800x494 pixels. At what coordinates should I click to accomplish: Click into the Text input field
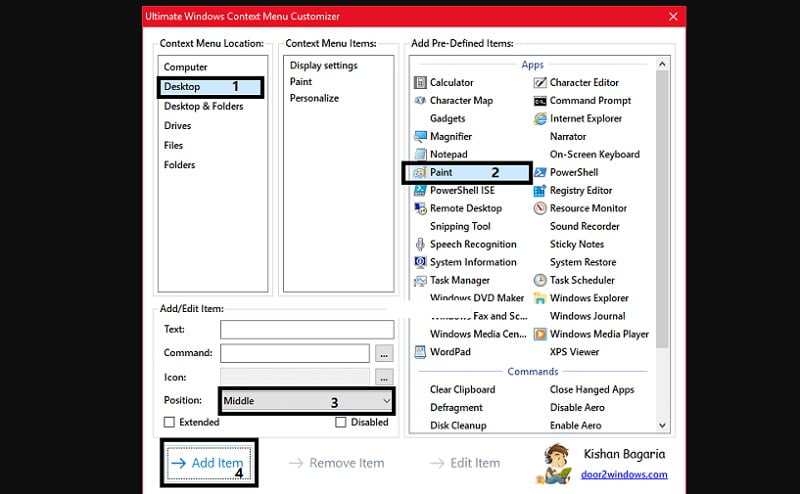[x=307, y=330]
